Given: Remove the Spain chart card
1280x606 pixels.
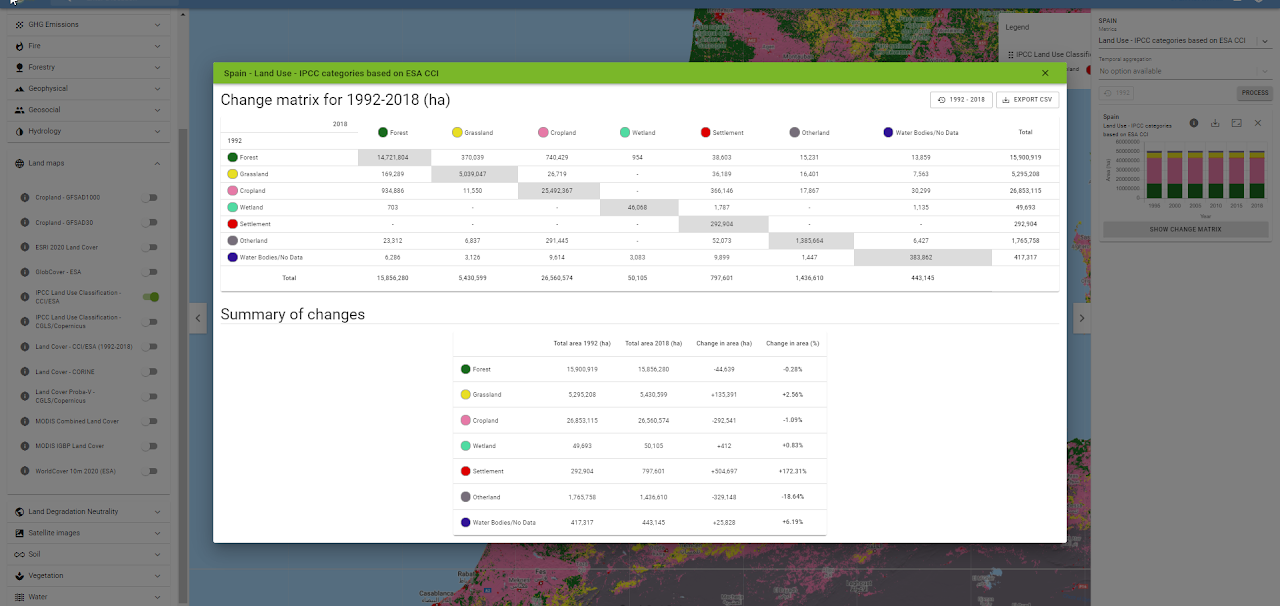Looking at the screenshot, I should click(1257, 123).
